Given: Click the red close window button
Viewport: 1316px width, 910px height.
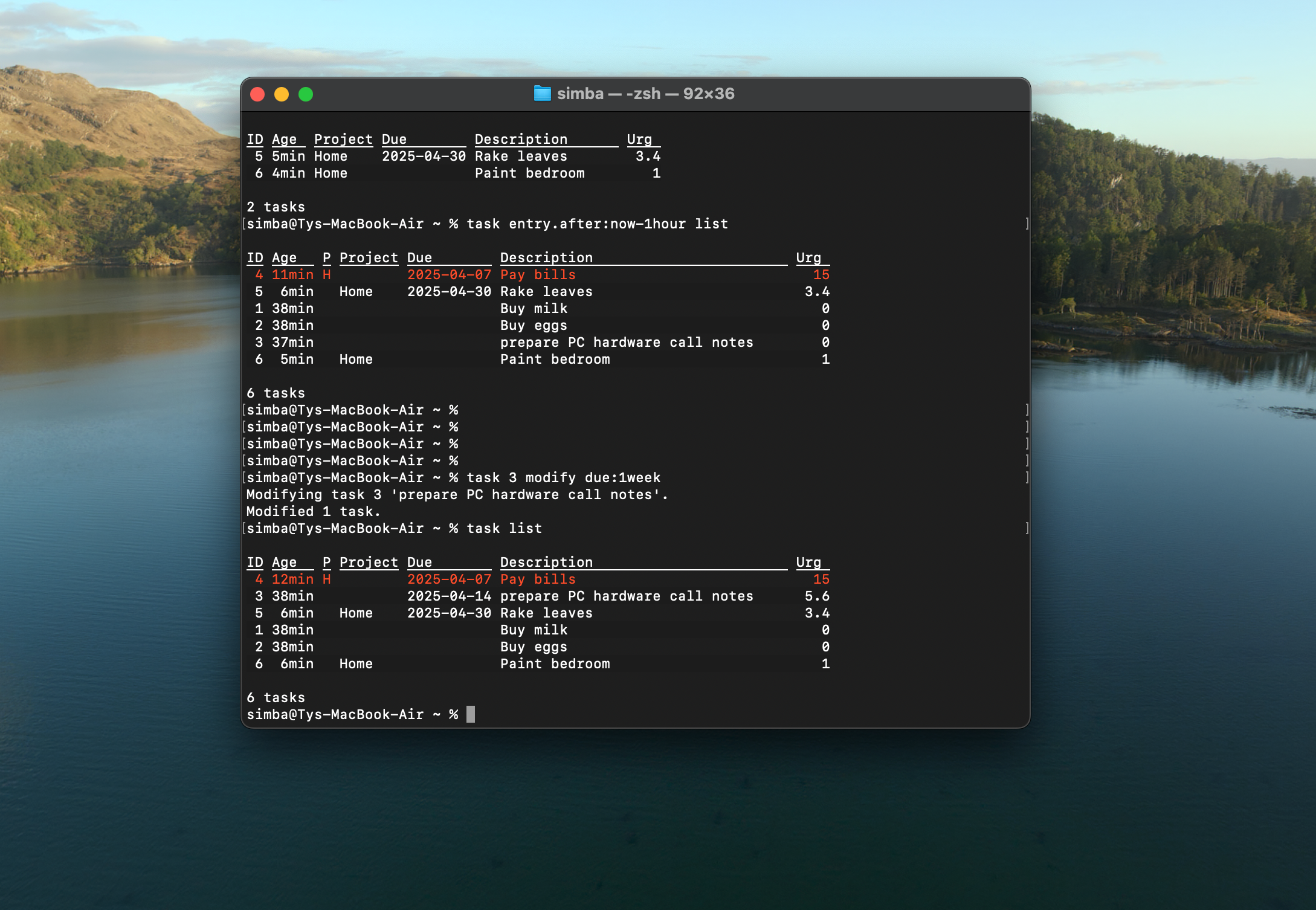Looking at the screenshot, I should (257, 94).
